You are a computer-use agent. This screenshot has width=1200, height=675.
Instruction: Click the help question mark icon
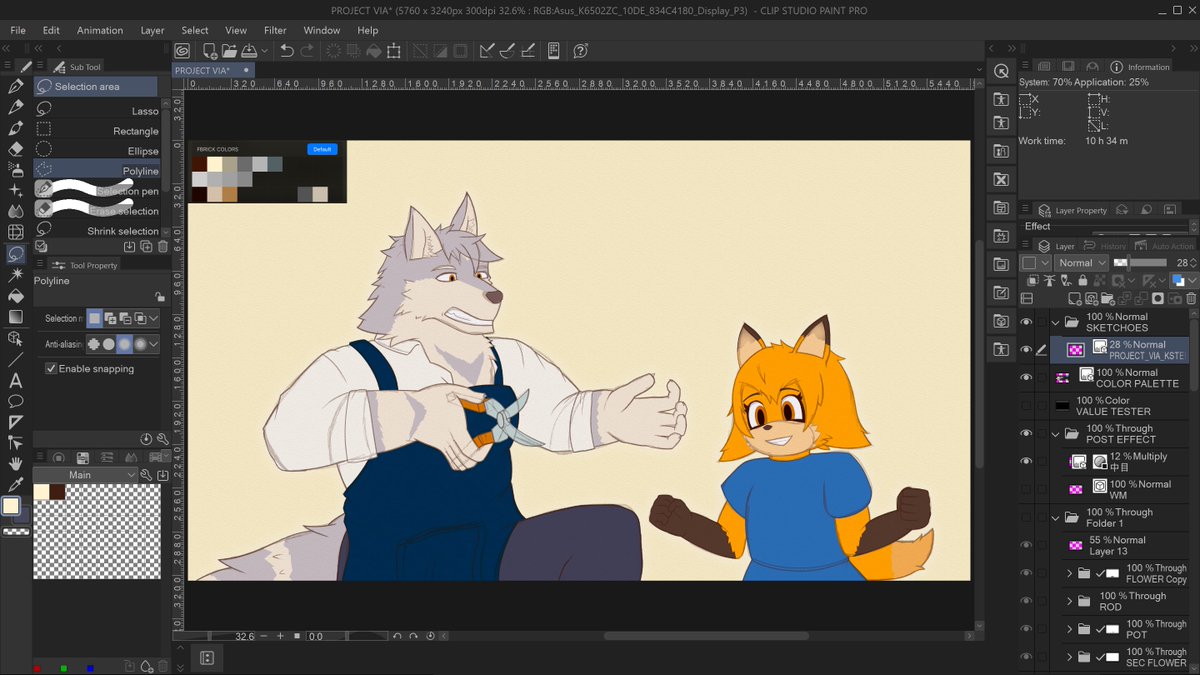pyautogui.click(x=581, y=51)
